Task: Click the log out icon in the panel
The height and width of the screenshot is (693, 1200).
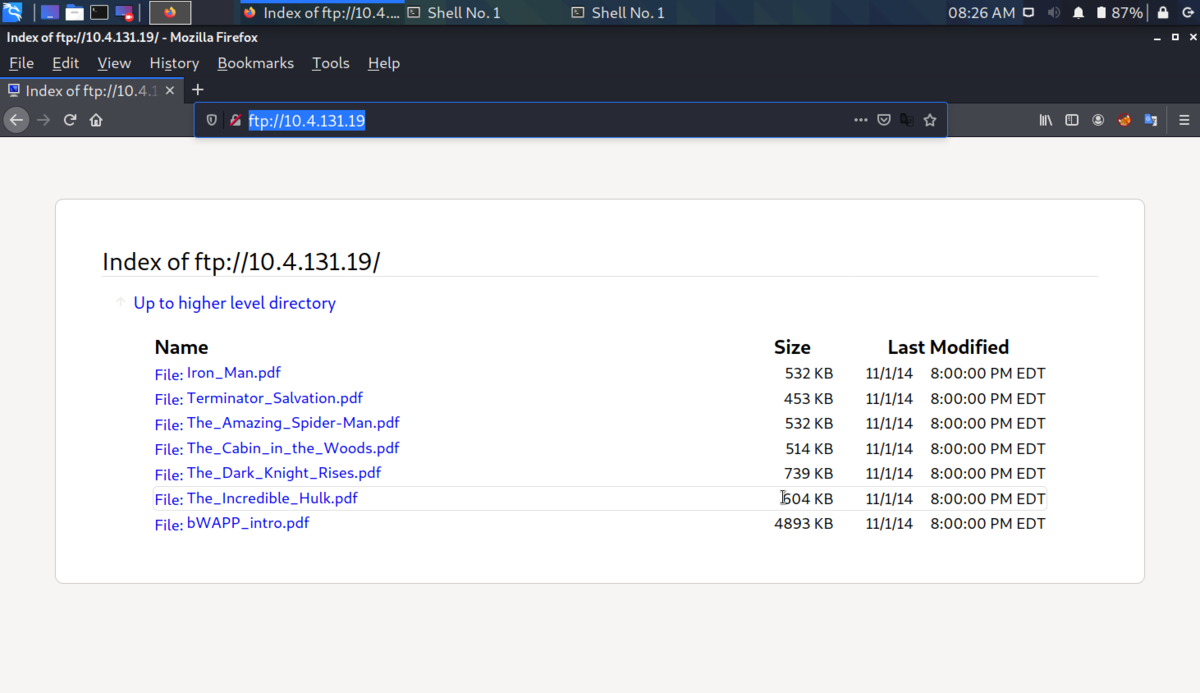Action: [1187, 13]
